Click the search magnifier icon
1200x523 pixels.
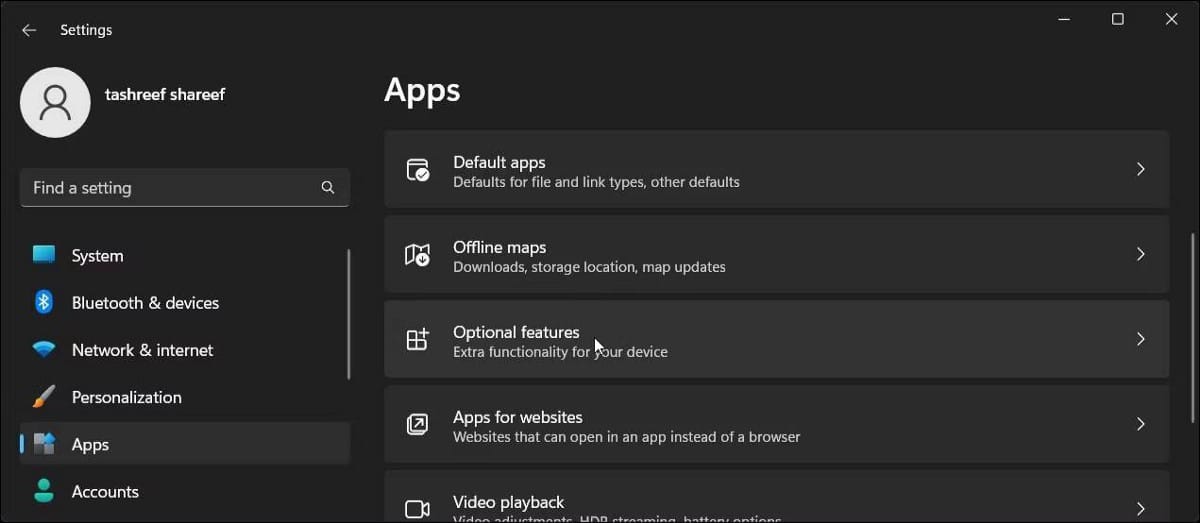(328, 187)
